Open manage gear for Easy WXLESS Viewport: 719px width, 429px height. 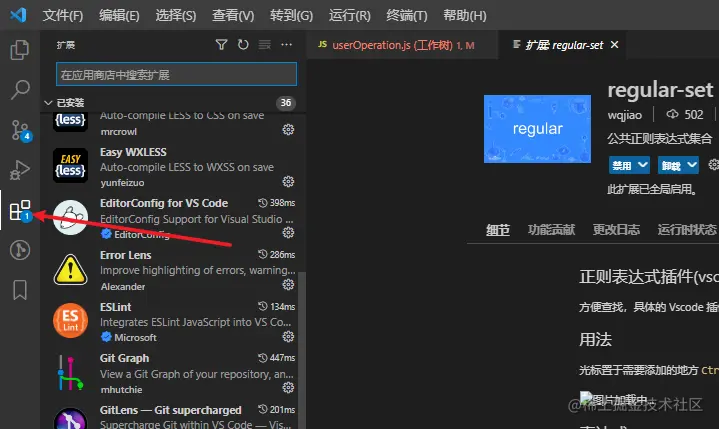click(x=288, y=182)
